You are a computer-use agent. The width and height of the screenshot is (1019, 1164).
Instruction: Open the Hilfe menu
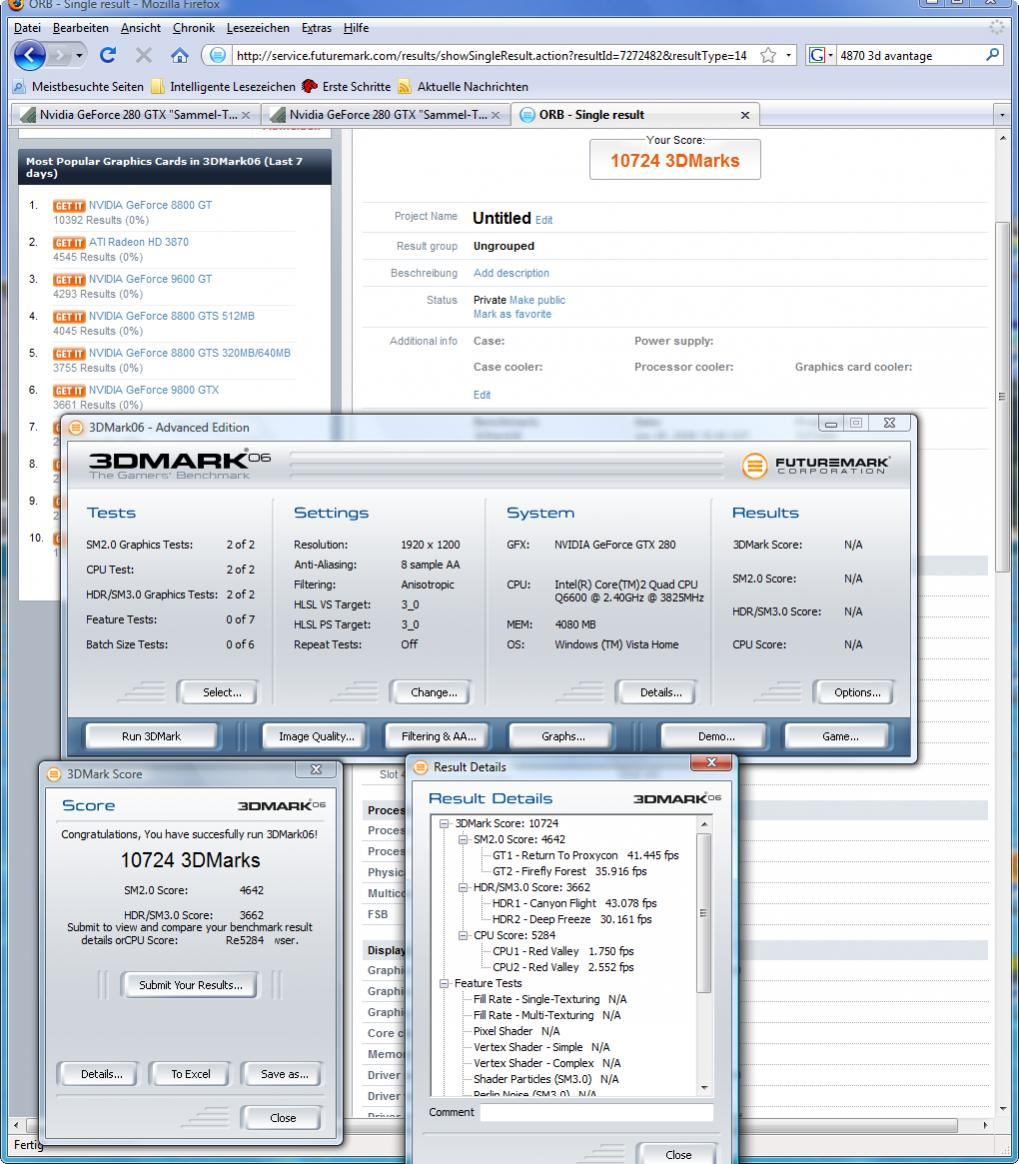pos(355,28)
